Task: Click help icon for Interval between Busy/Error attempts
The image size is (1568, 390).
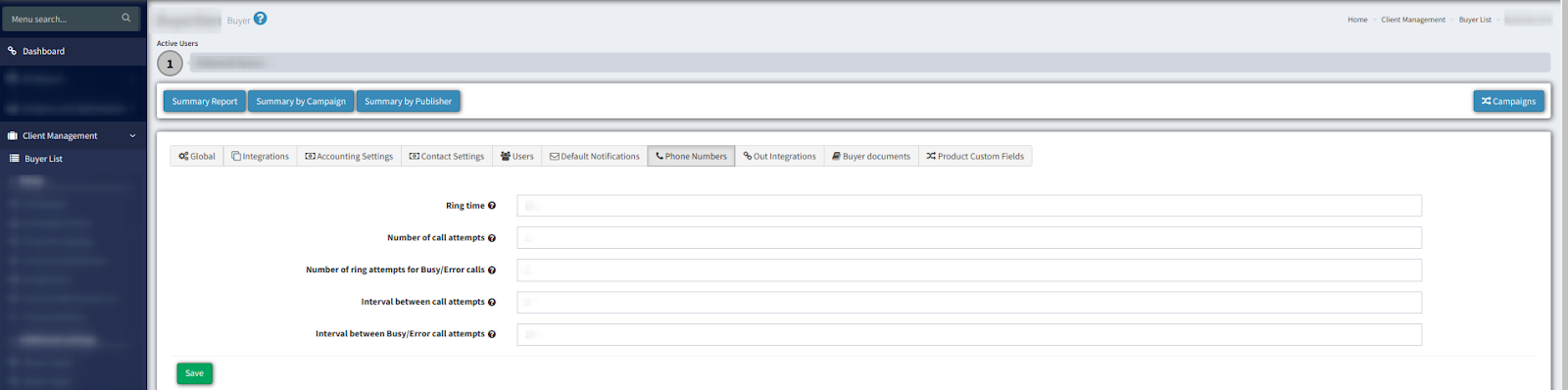Action: (492, 334)
